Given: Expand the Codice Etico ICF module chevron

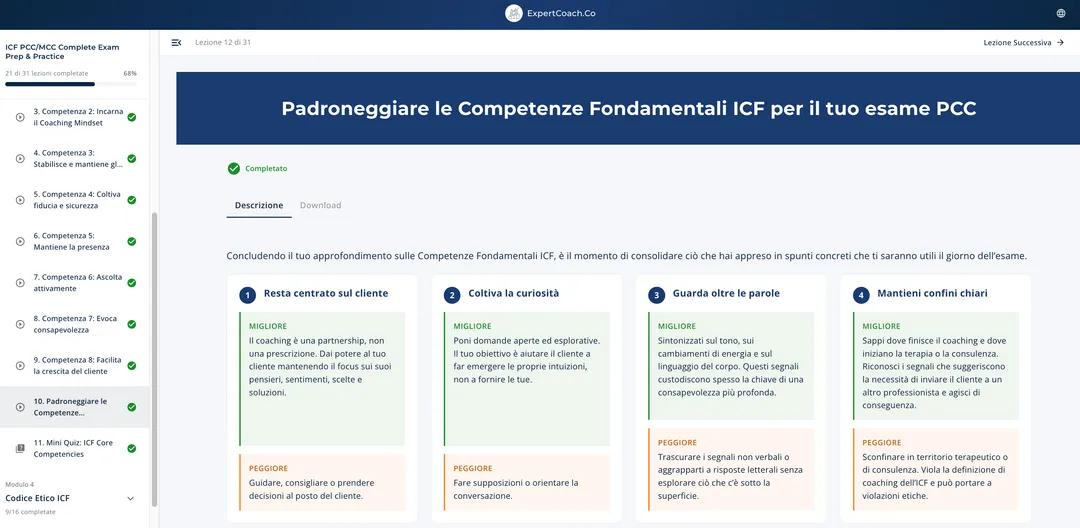Looking at the screenshot, I should pos(131,498).
